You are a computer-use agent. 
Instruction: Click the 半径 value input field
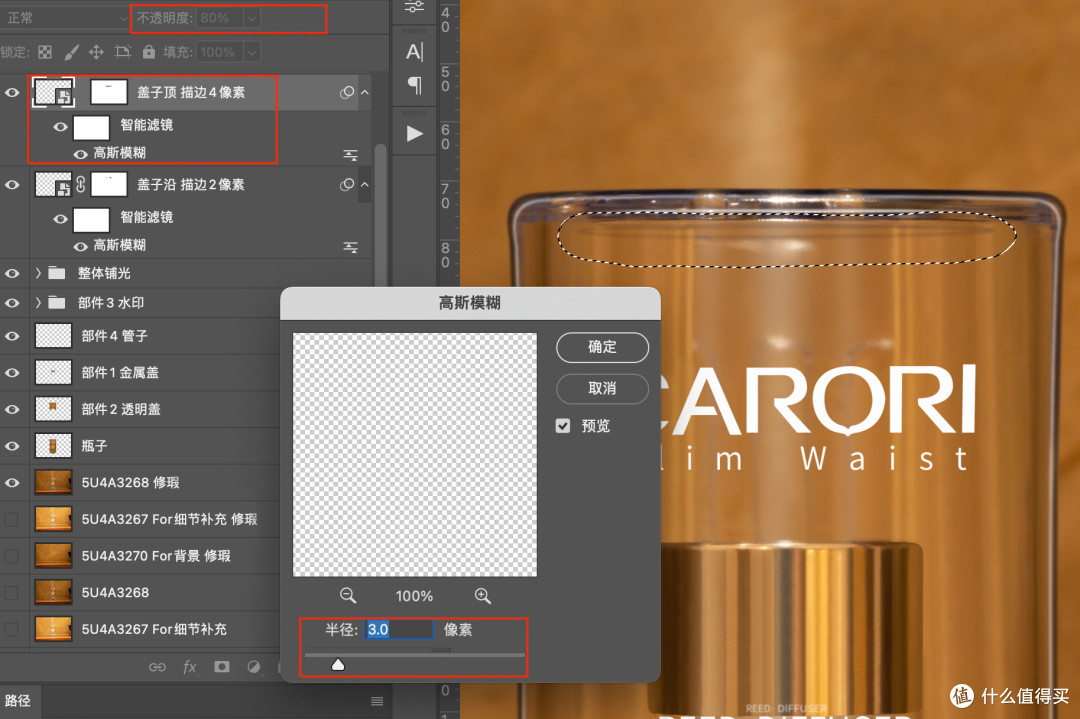tap(399, 629)
